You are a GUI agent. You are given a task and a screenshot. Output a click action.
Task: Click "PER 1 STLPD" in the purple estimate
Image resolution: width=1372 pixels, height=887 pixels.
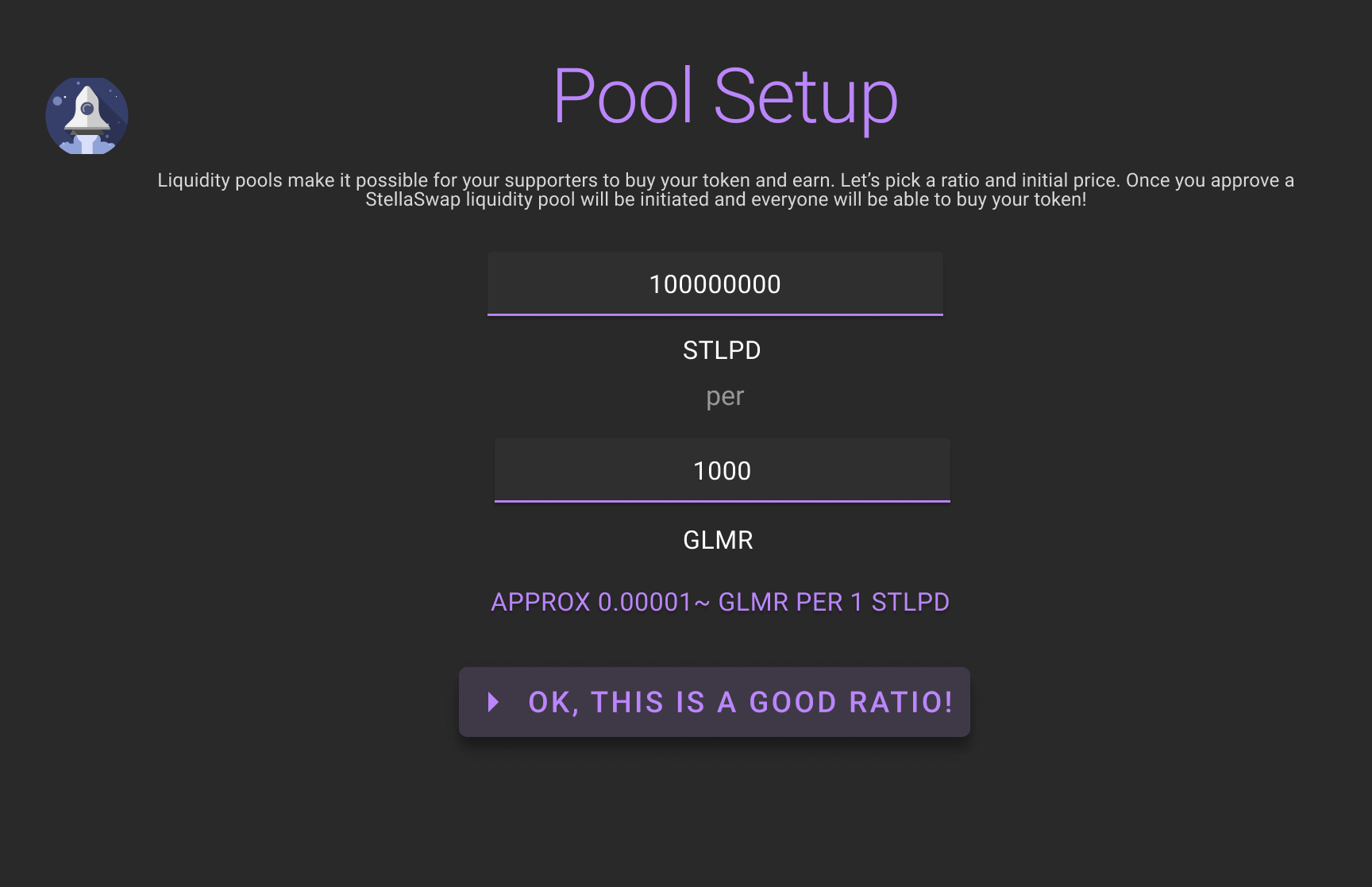[x=873, y=602]
